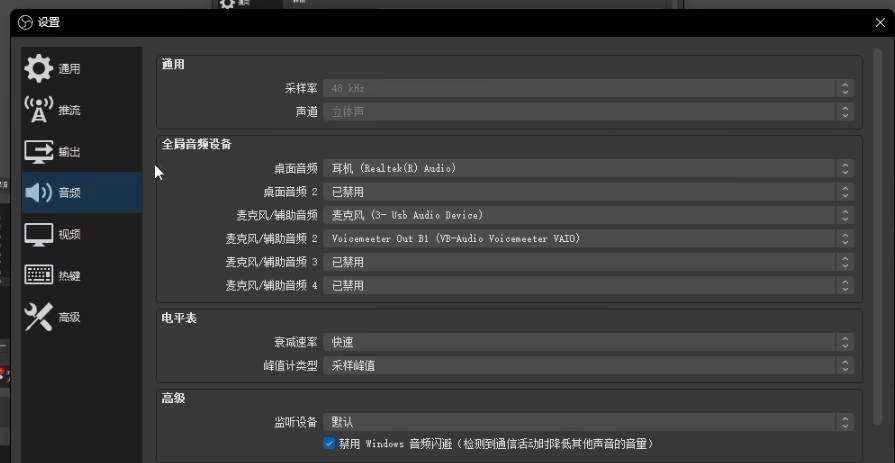Click the 声道 立体声 field
This screenshot has height=463, width=895.
(588, 111)
